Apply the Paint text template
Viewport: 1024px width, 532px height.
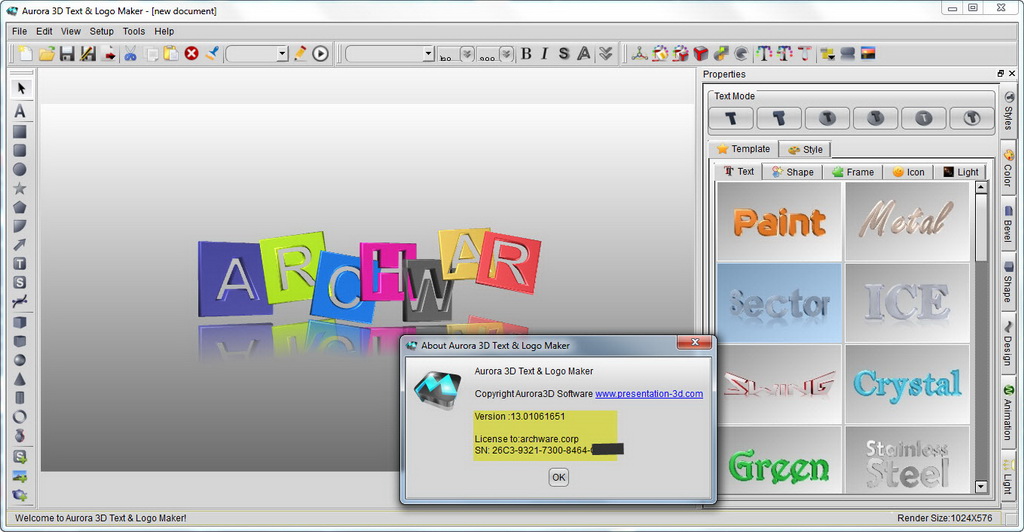point(779,221)
